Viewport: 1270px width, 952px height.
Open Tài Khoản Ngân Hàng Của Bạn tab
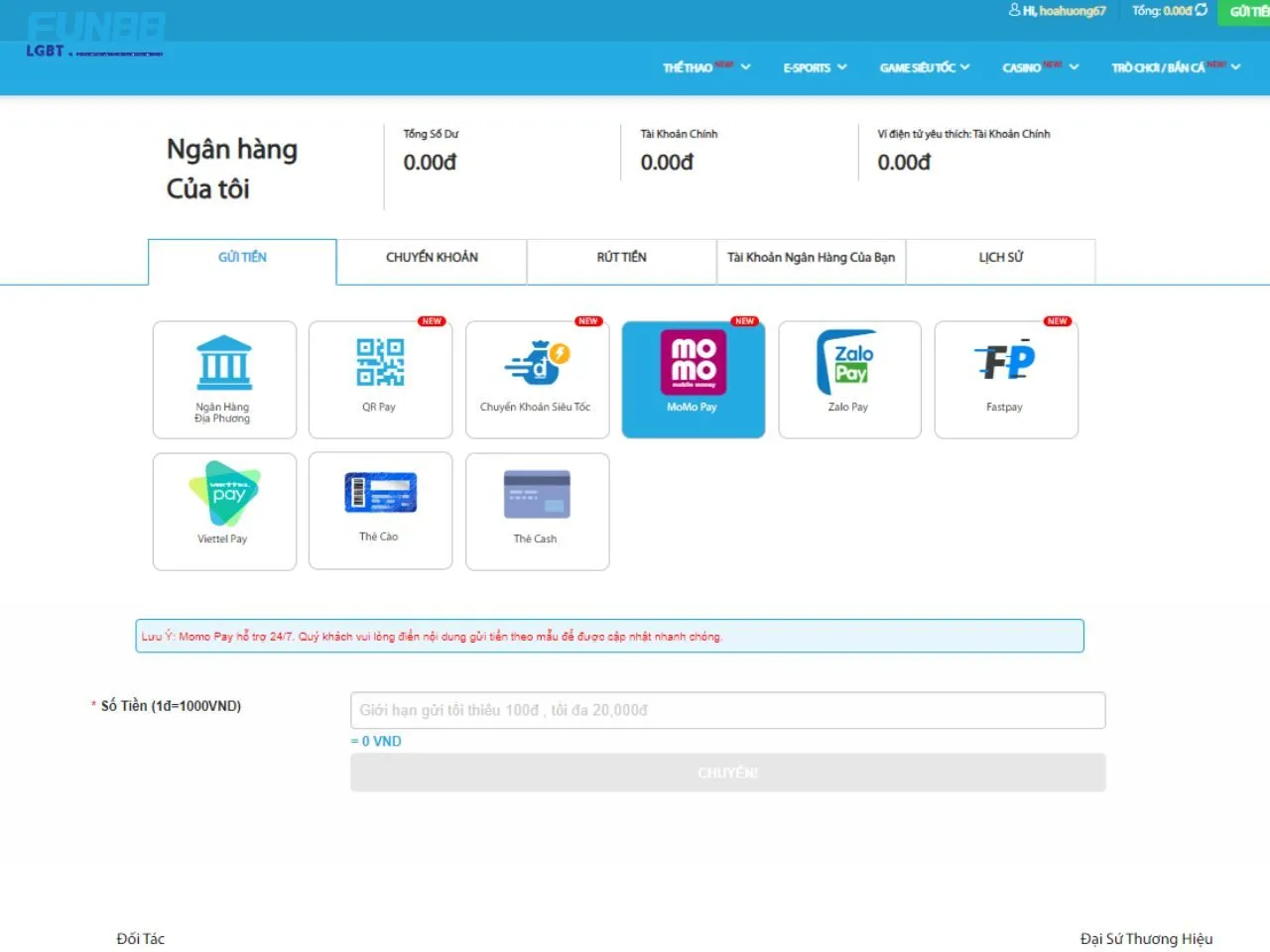811,262
